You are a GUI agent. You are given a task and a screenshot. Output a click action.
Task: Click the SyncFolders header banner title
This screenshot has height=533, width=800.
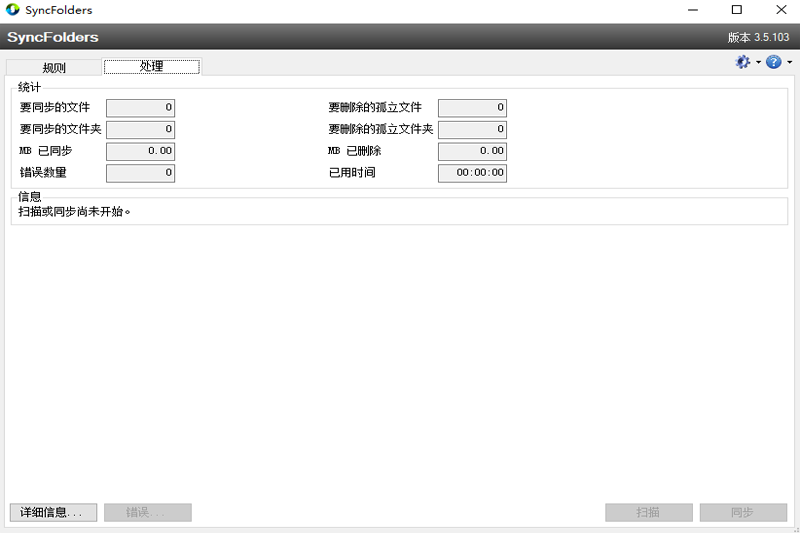coord(53,37)
